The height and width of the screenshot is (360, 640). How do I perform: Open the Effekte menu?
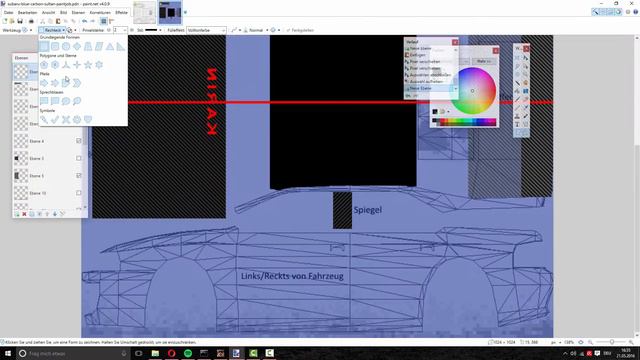coord(122,13)
